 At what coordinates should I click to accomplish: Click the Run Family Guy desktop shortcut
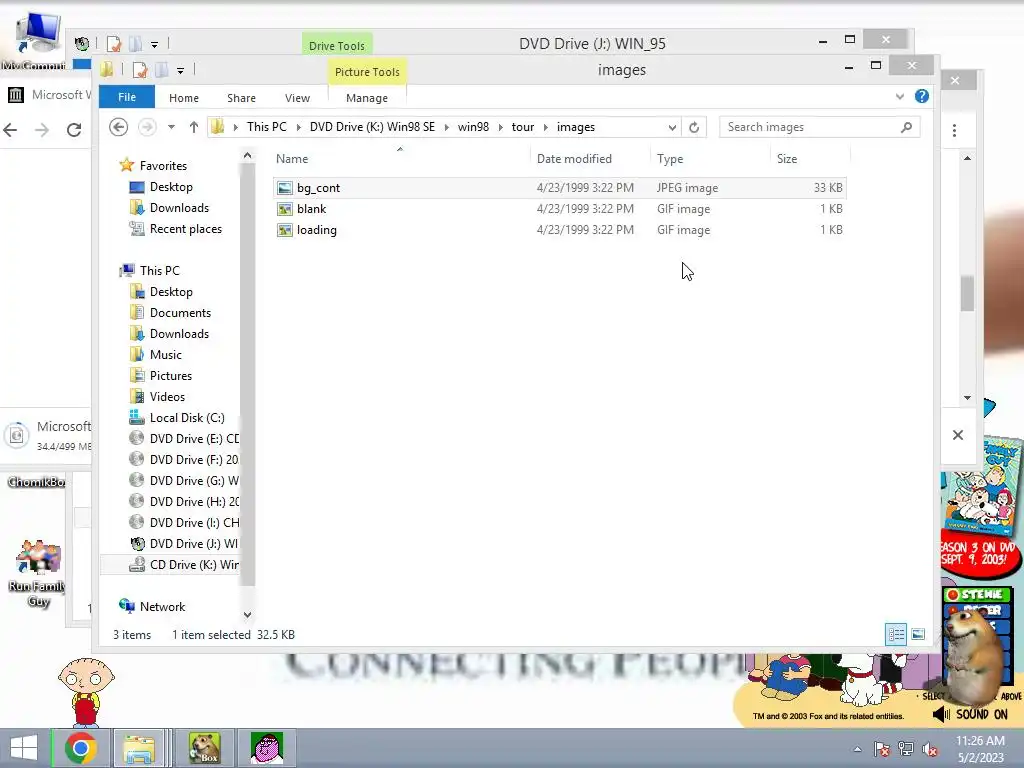[39, 573]
